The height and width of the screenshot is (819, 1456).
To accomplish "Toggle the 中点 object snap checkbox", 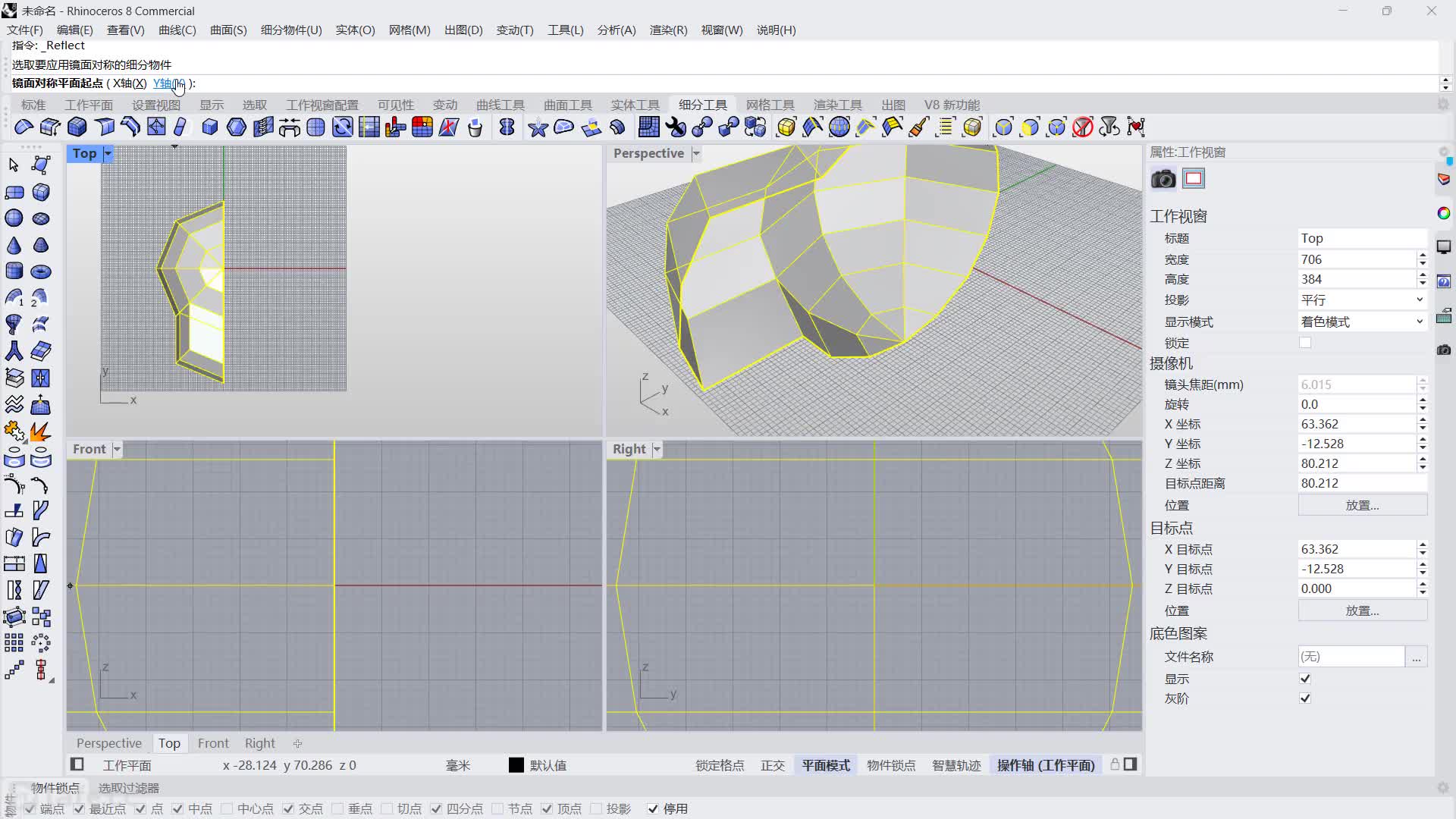I will point(177,809).
